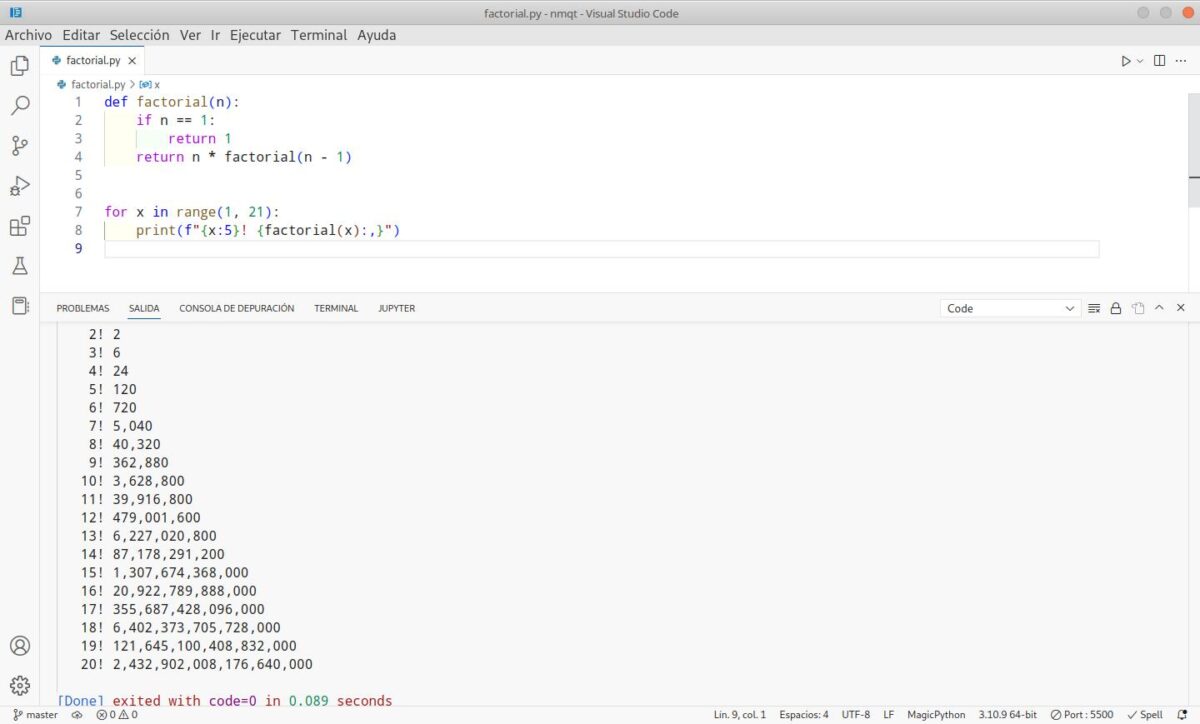Open the output channel selector showing Code
Image resolution: width=1200 pixels, height=724 pixels.
1010,308
